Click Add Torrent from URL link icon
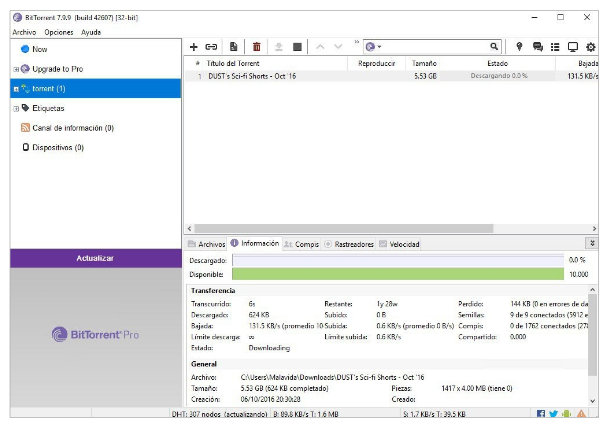This screenshot has height=431, width=611. 211,47
